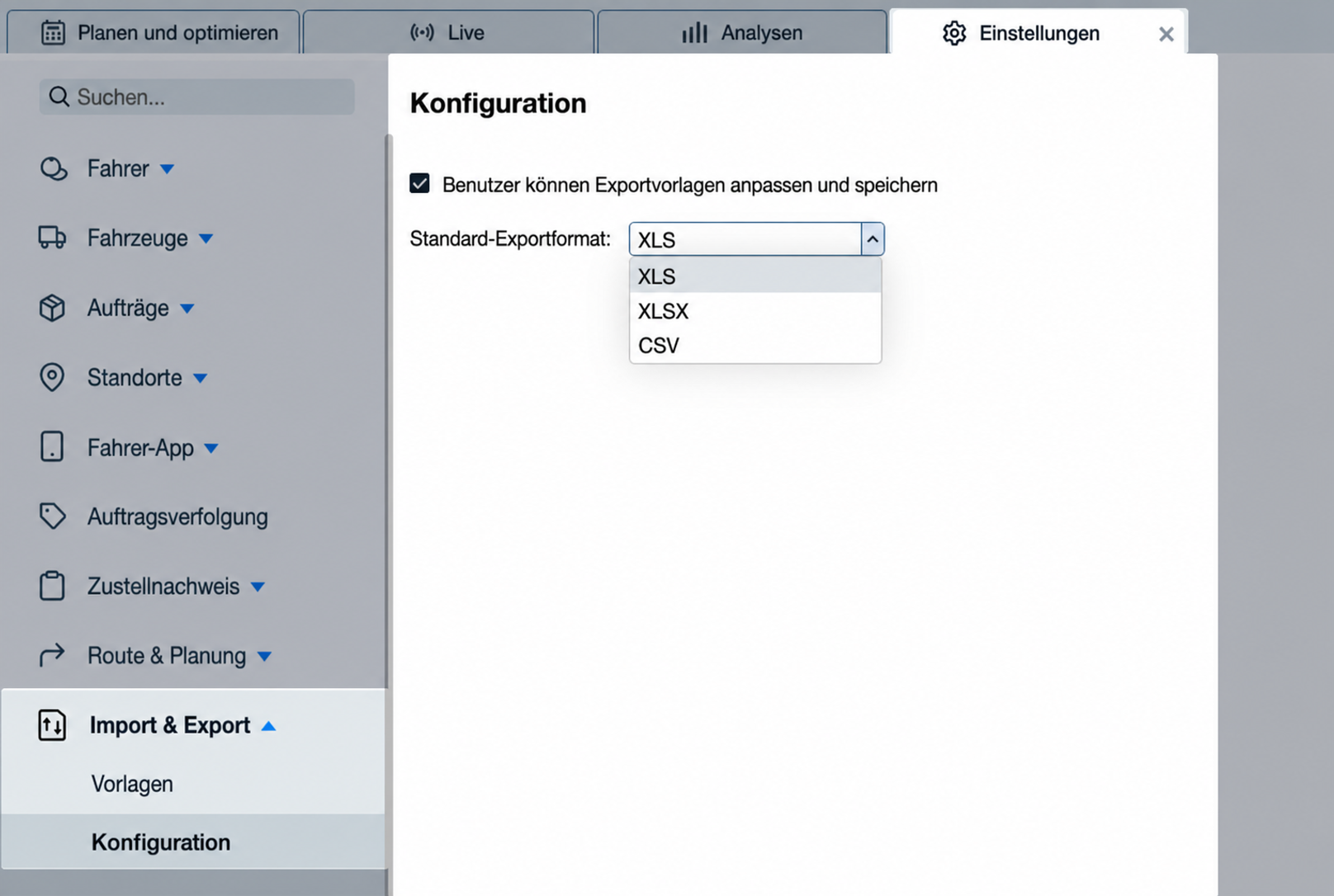Expand the Fahrzeuge section arrow
This screenshot has width=1334, height=896.
206,239
